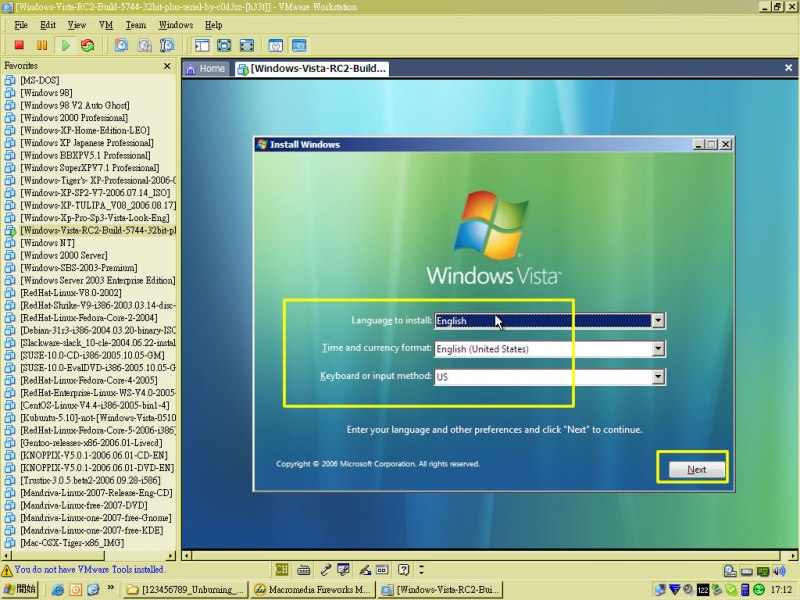Click the Windows-Vista-RC2 taskbar button

tap(441, 590)
